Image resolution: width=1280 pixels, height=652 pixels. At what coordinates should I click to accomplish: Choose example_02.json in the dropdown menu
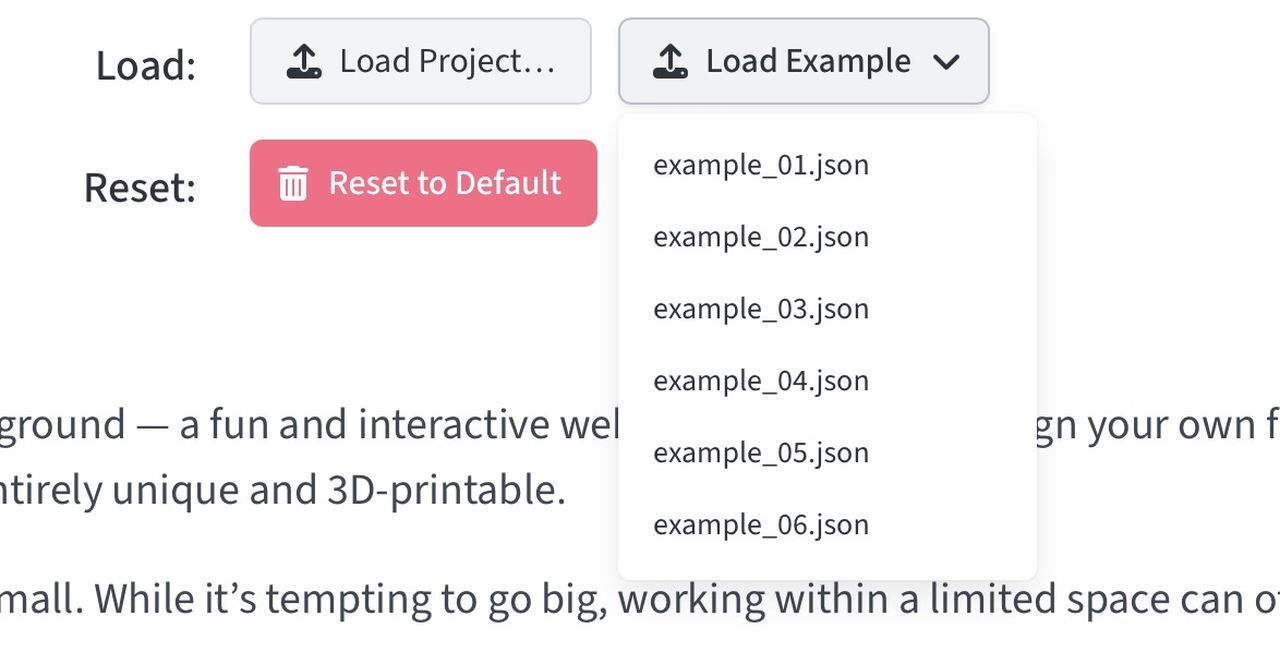761,237
